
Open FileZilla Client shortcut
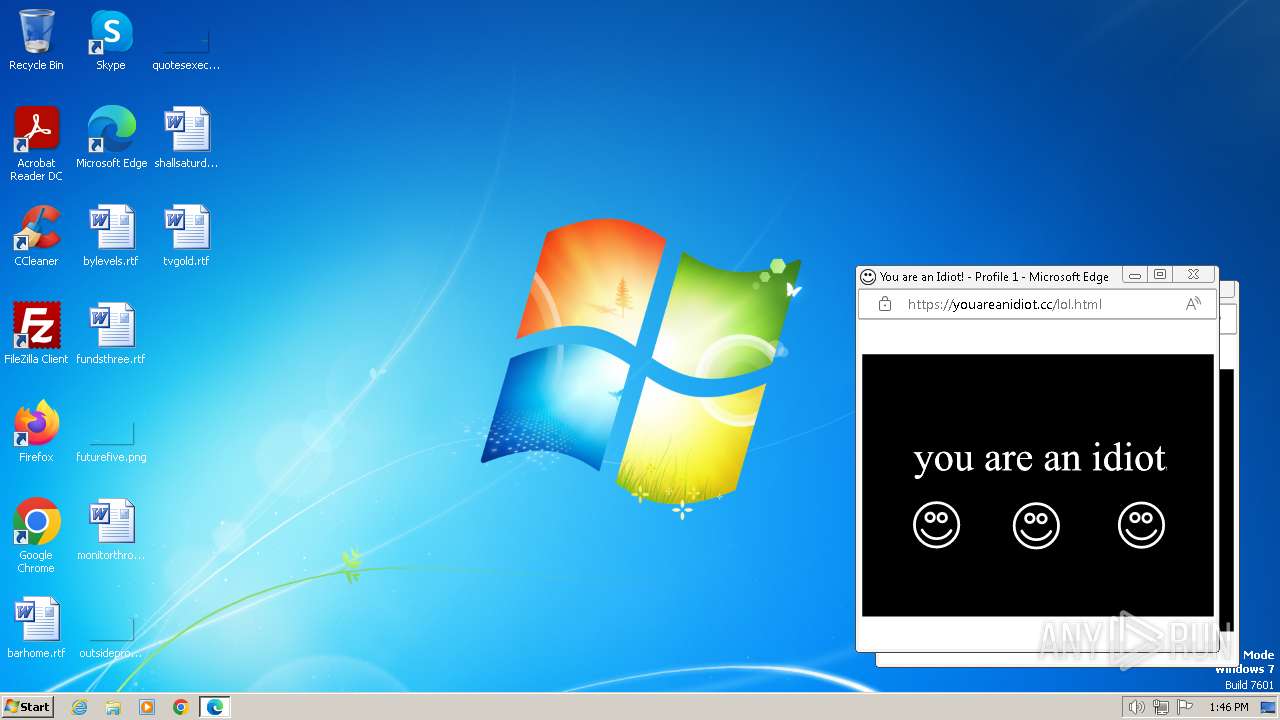point(36,334)
